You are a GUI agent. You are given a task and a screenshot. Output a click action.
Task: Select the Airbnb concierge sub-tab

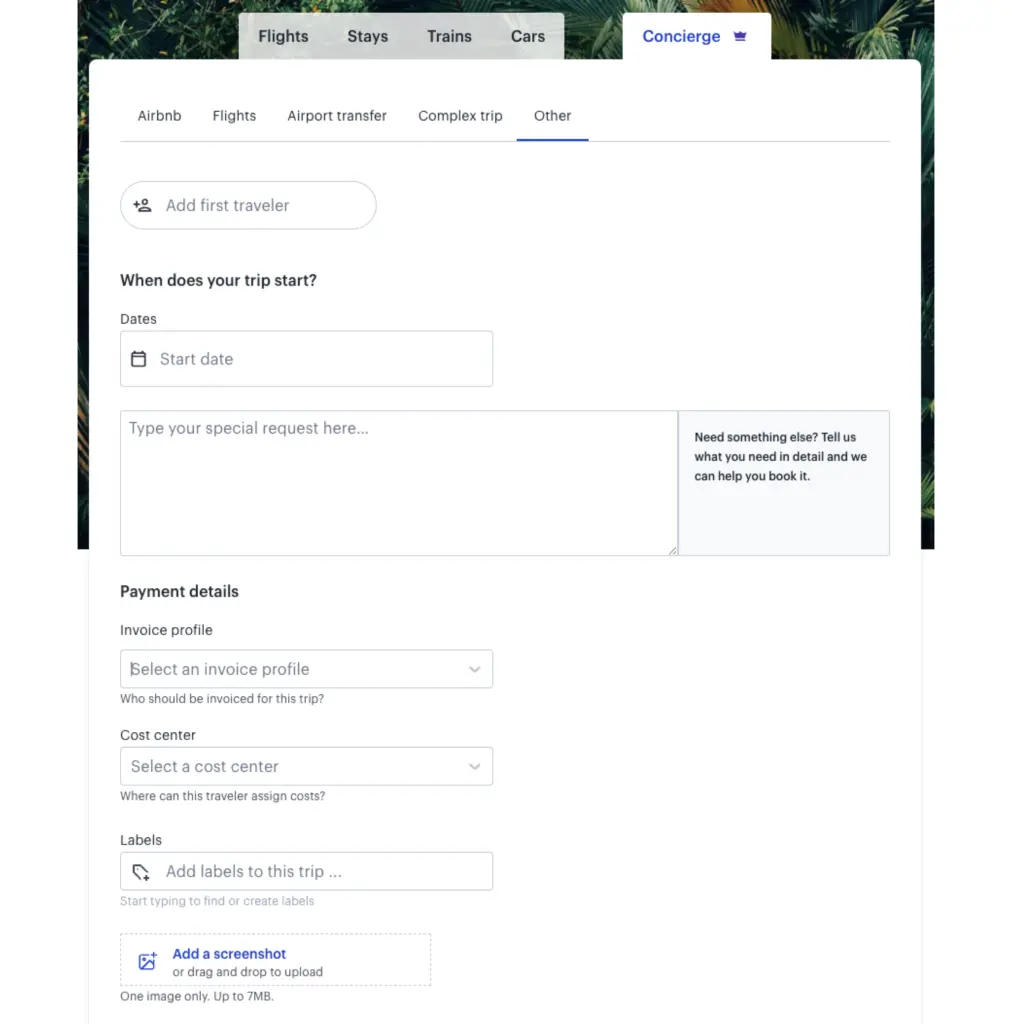click(x=159, y=116)
